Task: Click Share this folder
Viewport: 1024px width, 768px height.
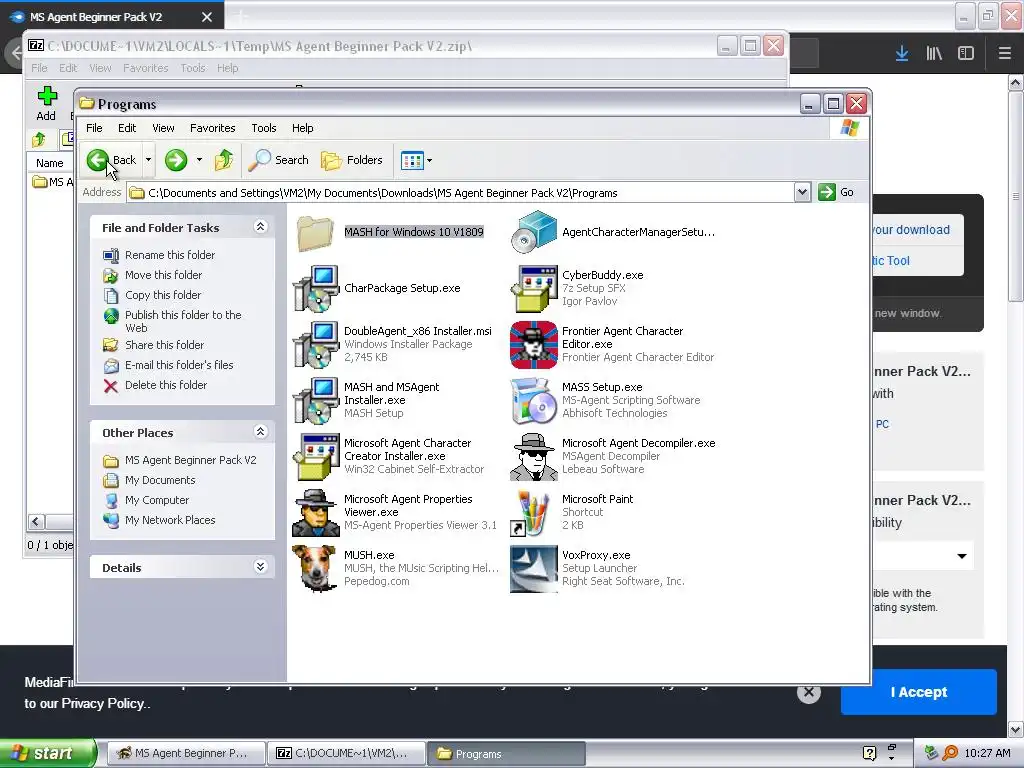Action: (164, 345)
